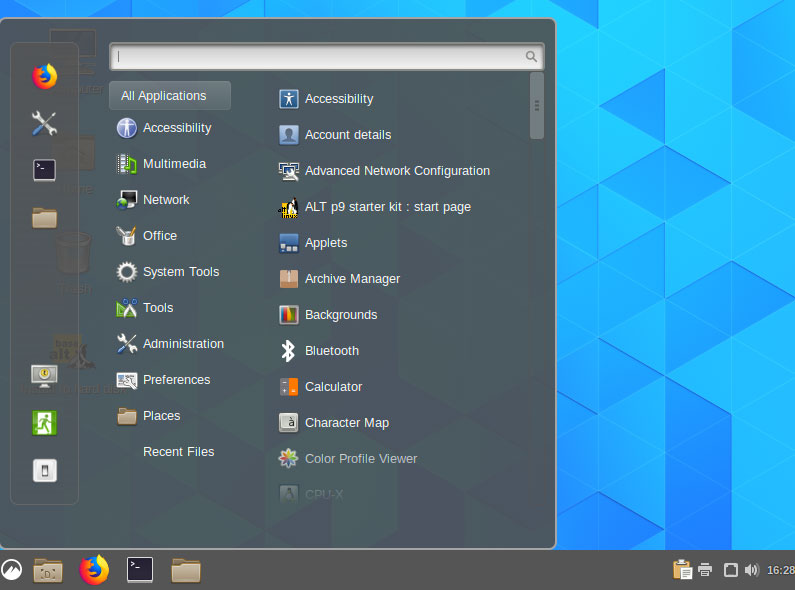Click the applications list scrollbar

click(536, 105)
